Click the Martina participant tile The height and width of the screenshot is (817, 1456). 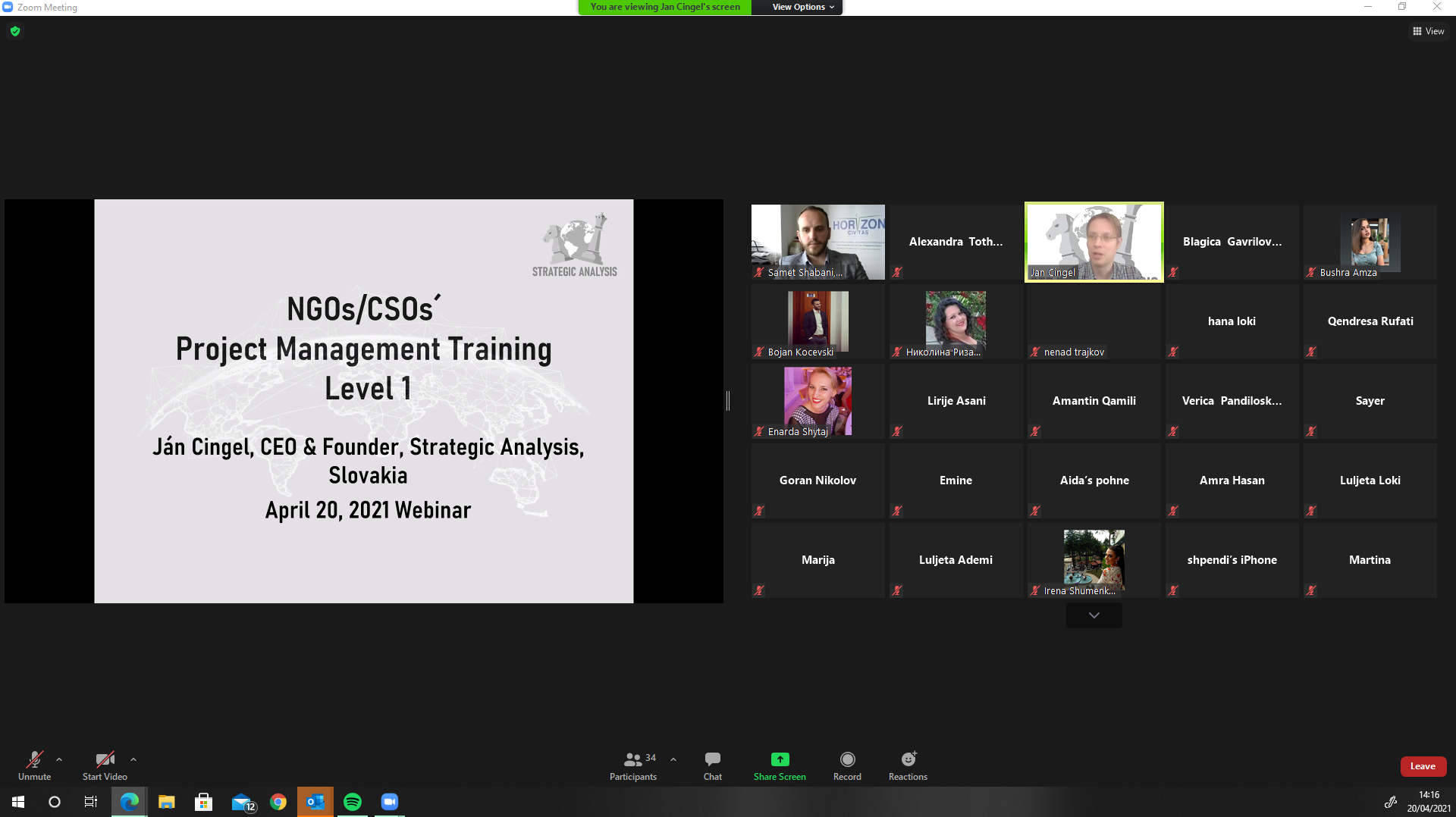pyautogui.click(x=1370, y=560)
